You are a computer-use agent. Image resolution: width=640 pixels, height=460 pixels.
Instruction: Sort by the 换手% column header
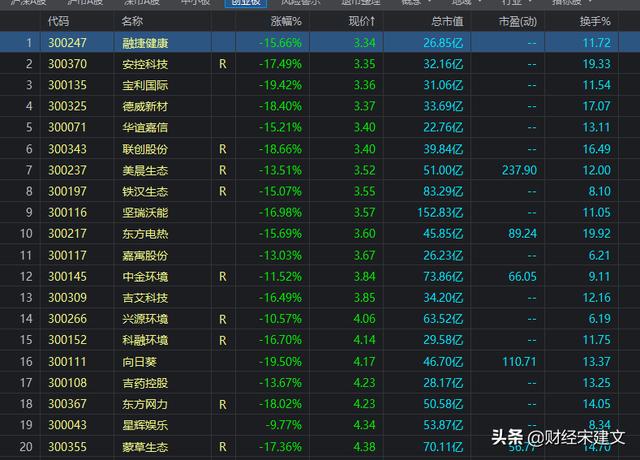595,21
